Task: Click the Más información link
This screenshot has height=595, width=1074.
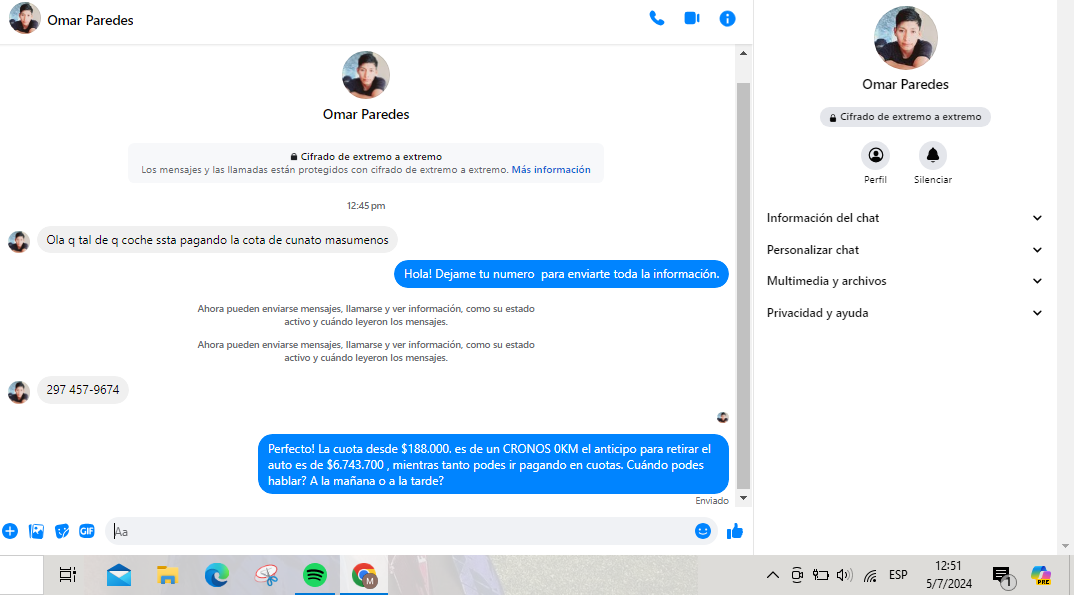Action: (x=551, y=170)
